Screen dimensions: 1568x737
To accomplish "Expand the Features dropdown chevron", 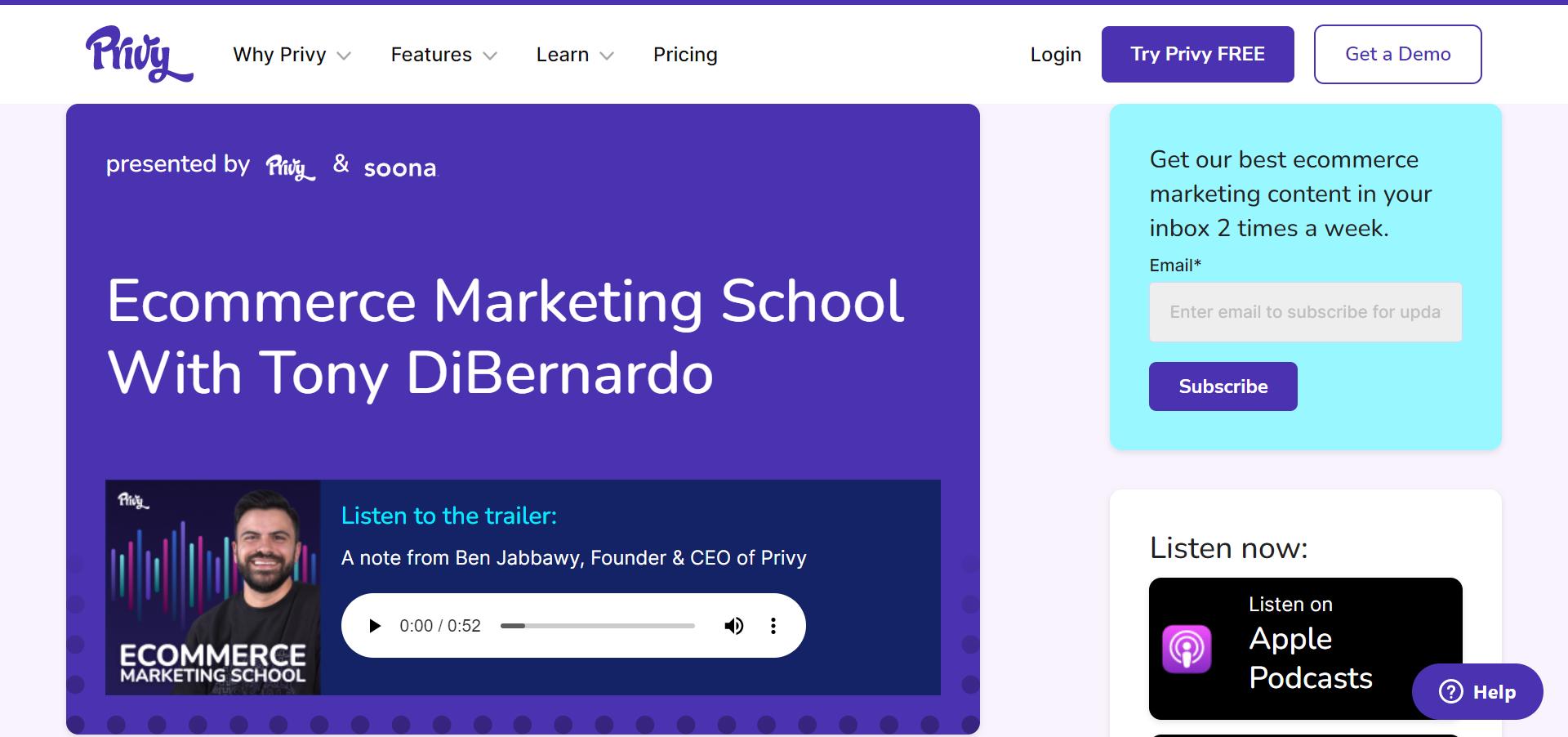I will click(x=490, y=56).
